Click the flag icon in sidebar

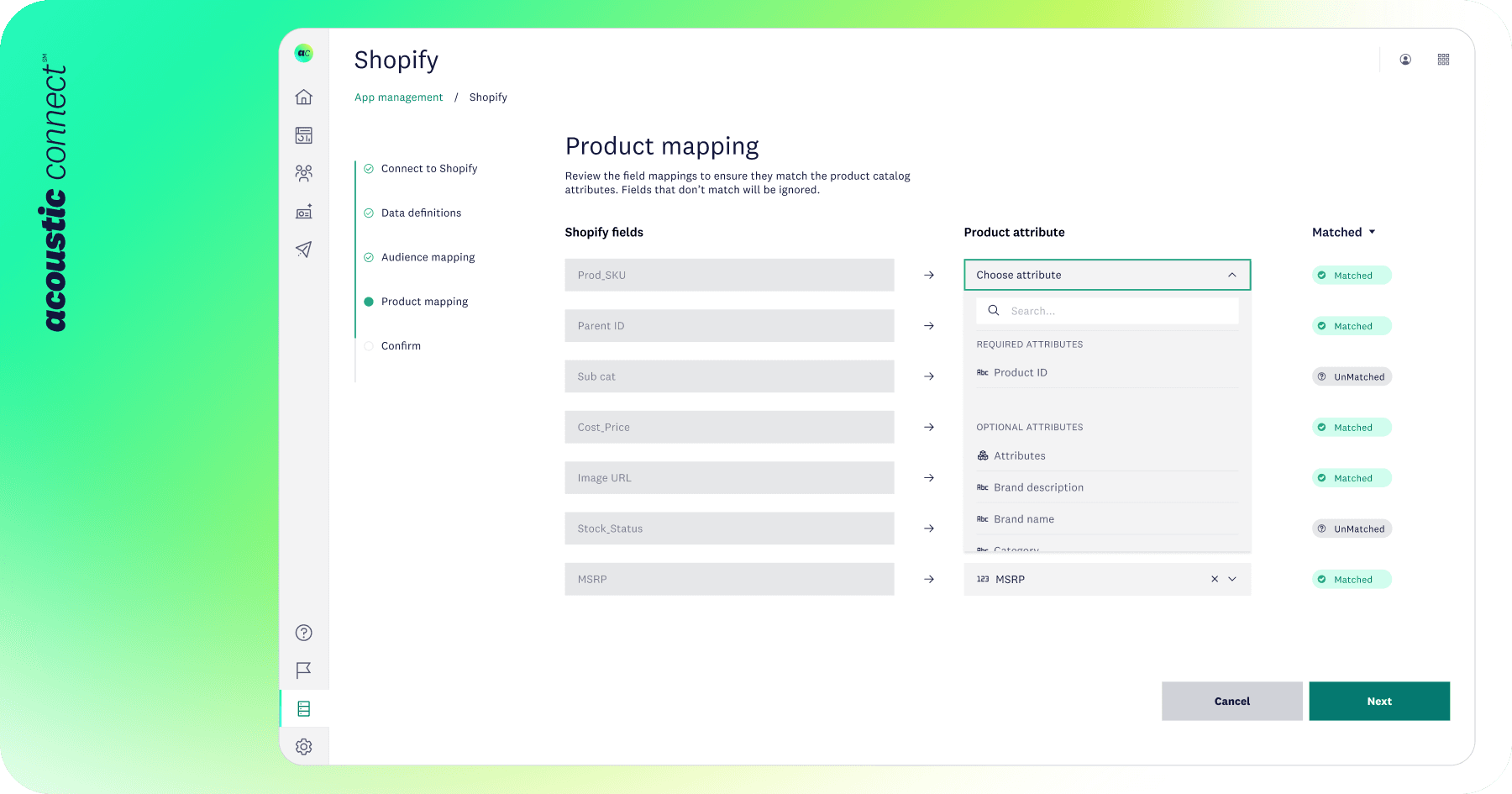click(x=304, y=670)
